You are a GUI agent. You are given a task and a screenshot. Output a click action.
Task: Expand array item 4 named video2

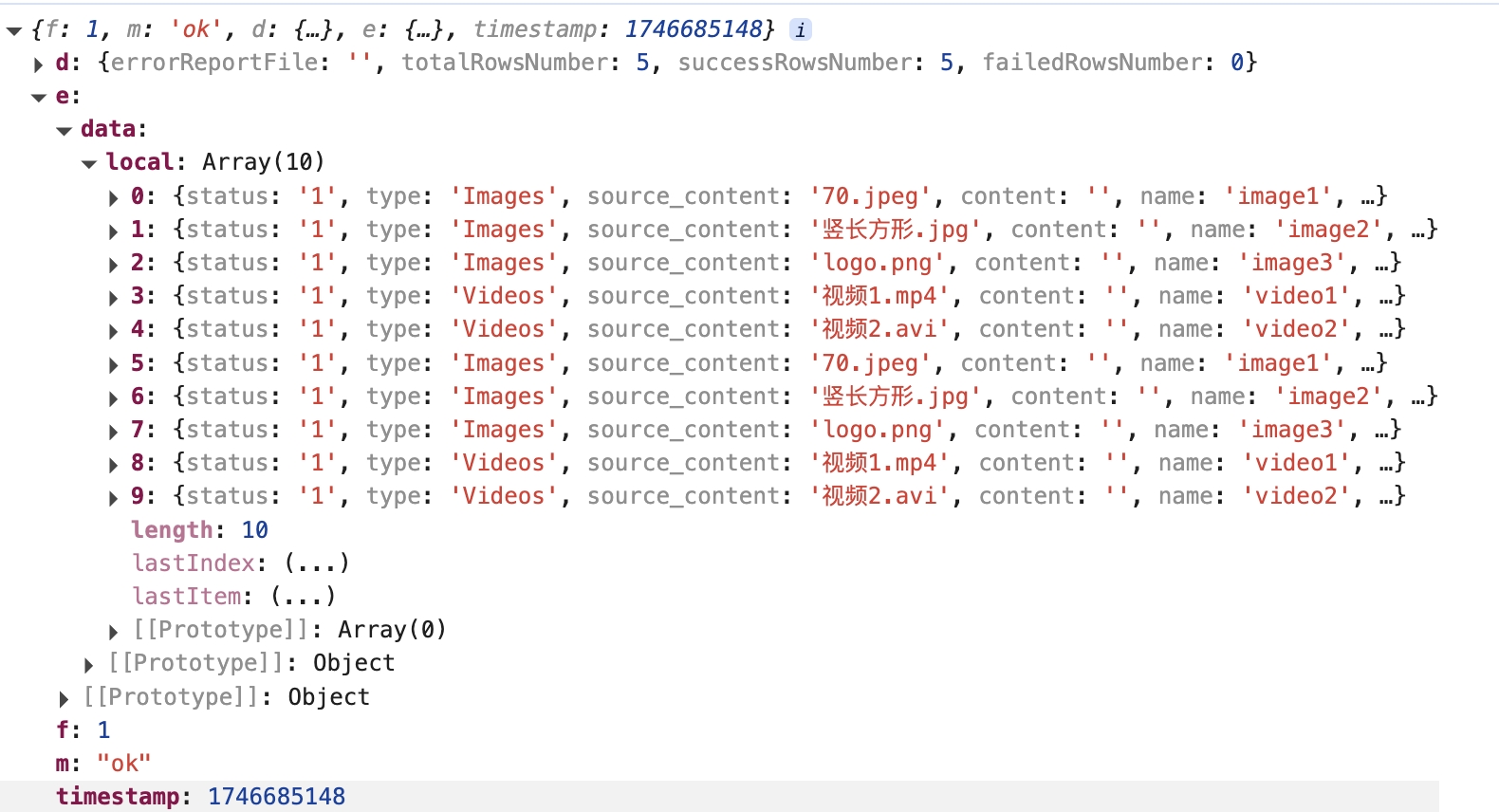coord(114,331)
